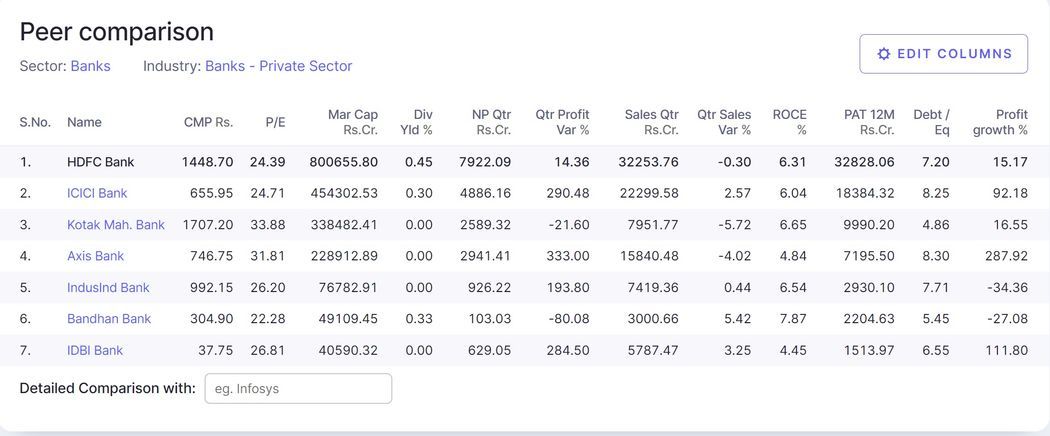1050x436 pixels.
Task: Sort by PAT 12M Rs.Cr. header
Action: (868, 122)
